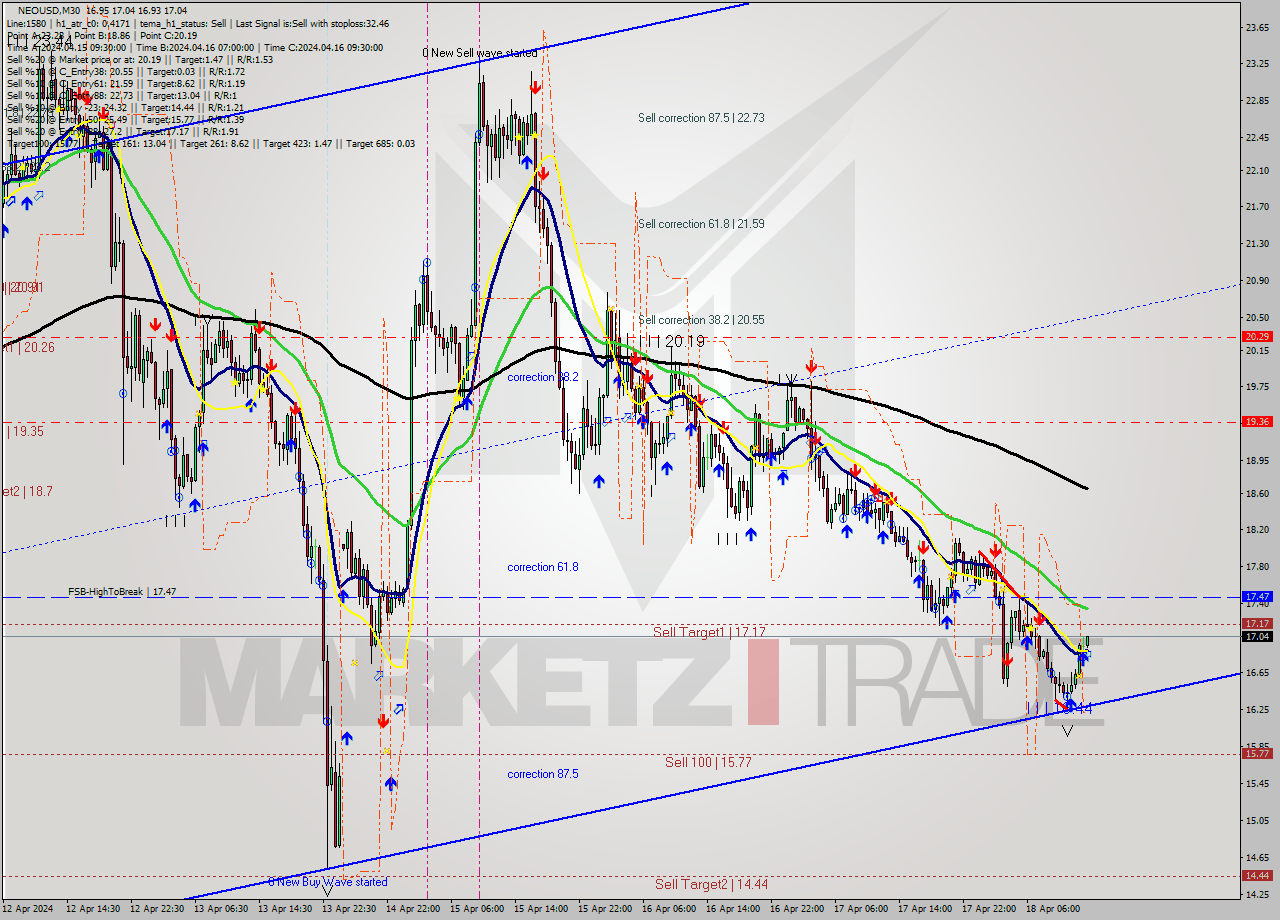Viewport: 1280px width, 920px height.
Task: Click the 'Sell correction 61.8 | 21.59' label
Action: [x=701, y=224]
